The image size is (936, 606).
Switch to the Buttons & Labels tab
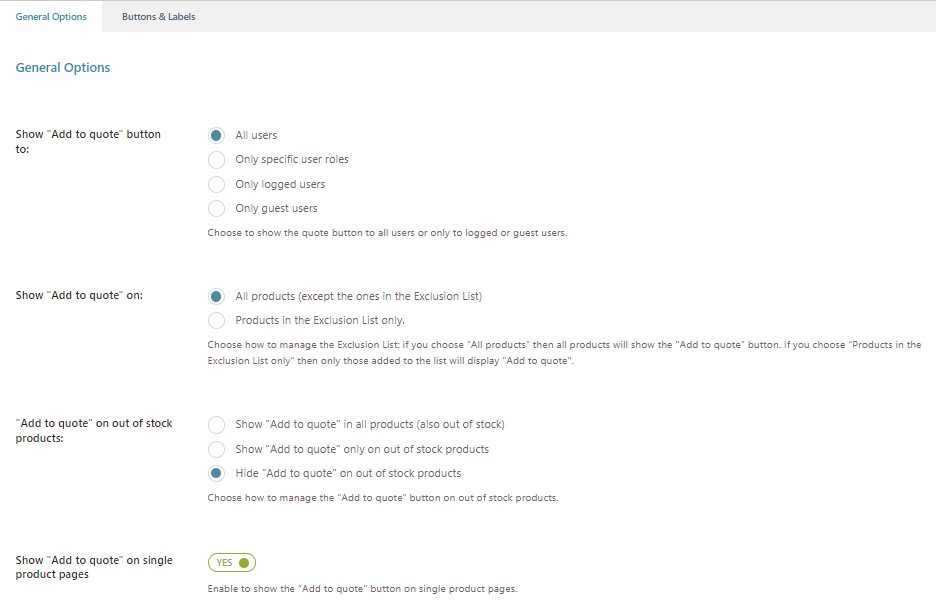[x=158, y=17]
